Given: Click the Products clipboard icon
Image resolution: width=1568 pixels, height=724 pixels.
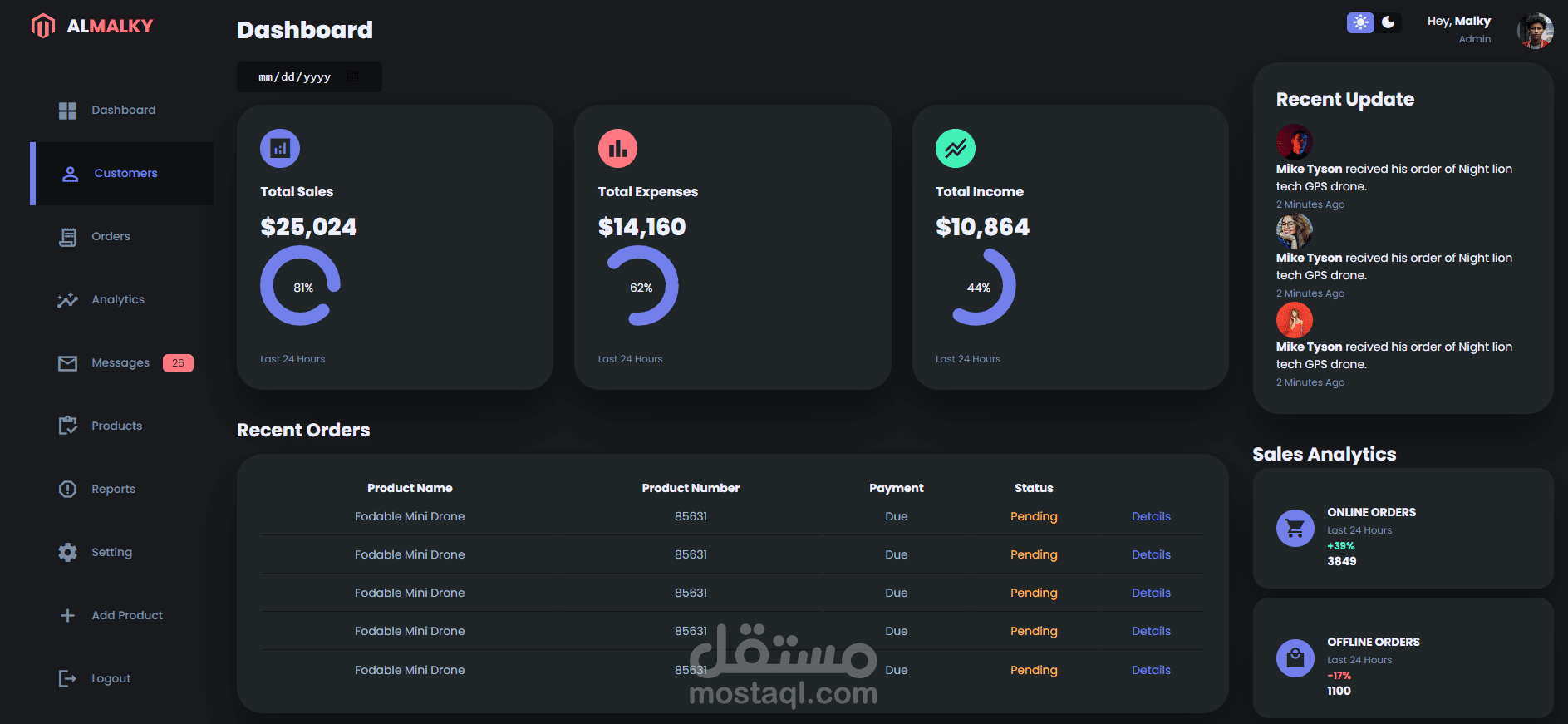Looking at the screenshot, I should coord(68,426).
